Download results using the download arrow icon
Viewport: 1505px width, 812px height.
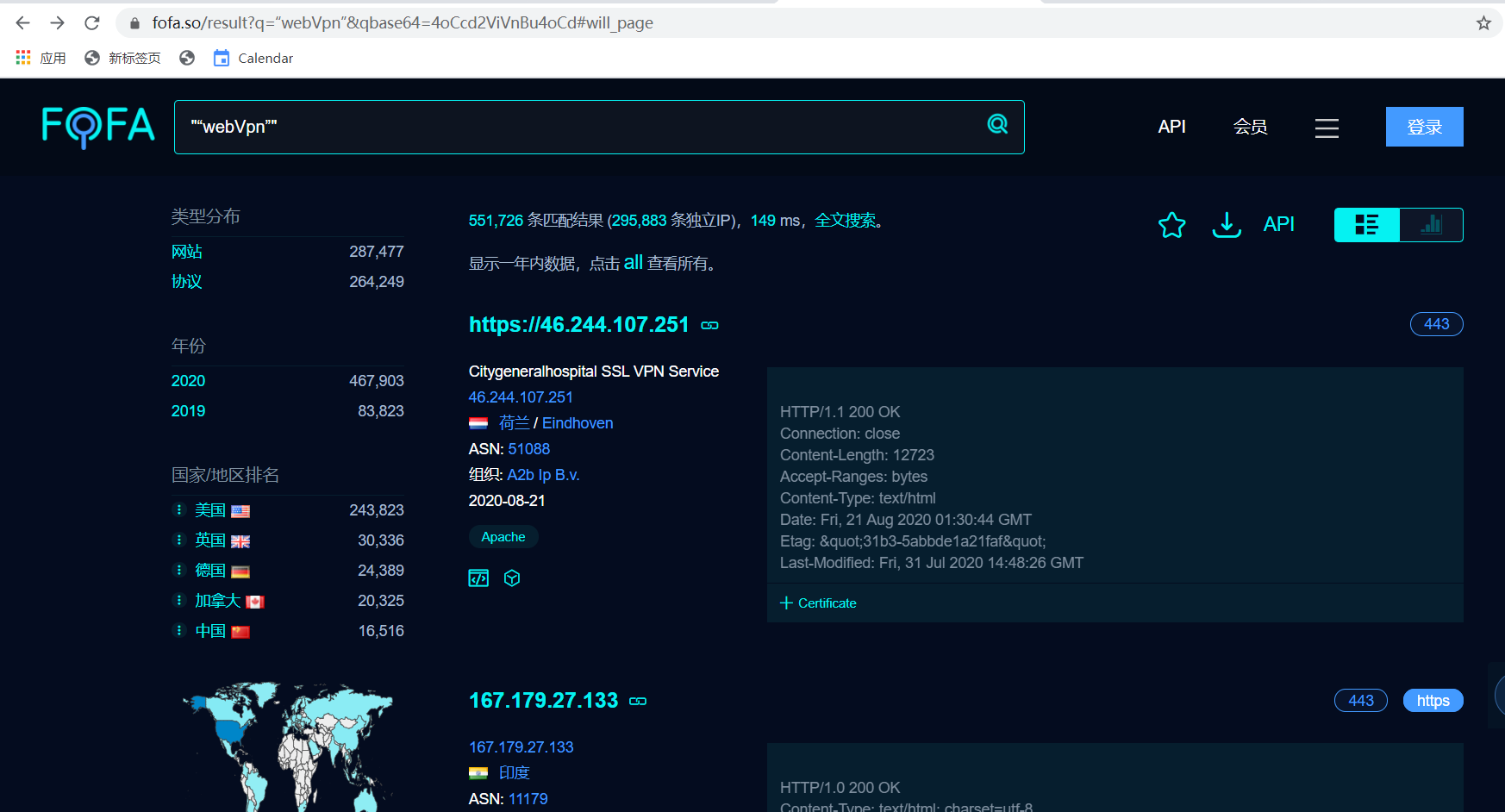point(1227,225)
